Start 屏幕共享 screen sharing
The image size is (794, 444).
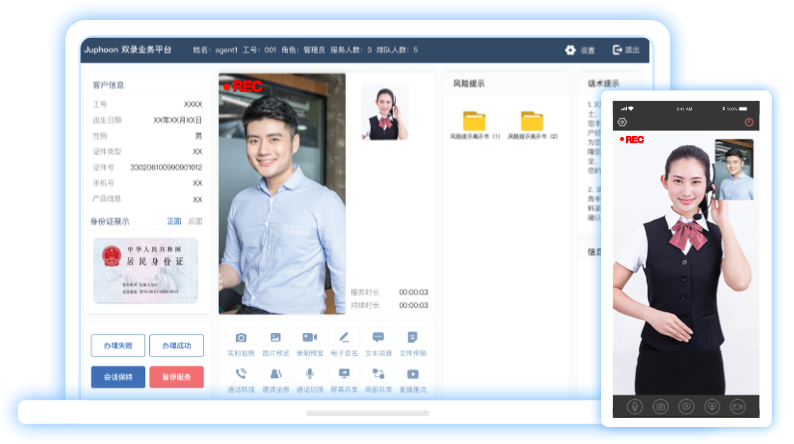point(344,374)
